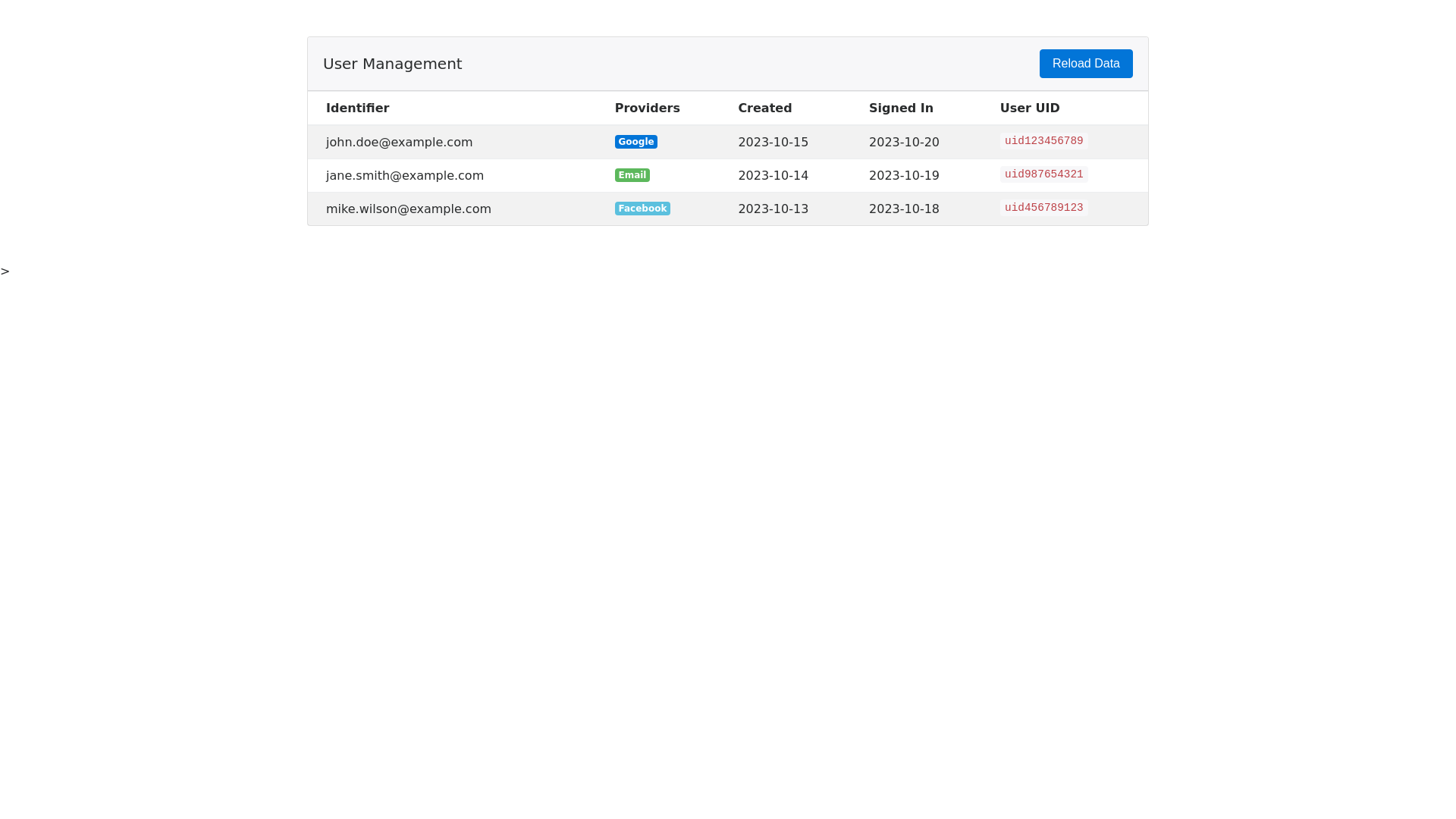Click the stray > character below the table

(x=5, y=271)
